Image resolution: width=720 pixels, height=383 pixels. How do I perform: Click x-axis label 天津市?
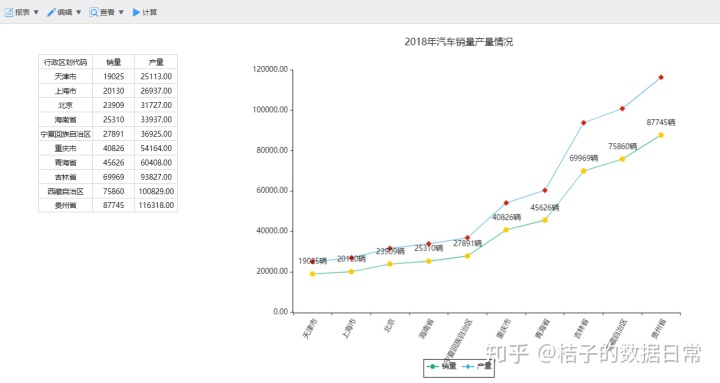(x=309, y=329)
